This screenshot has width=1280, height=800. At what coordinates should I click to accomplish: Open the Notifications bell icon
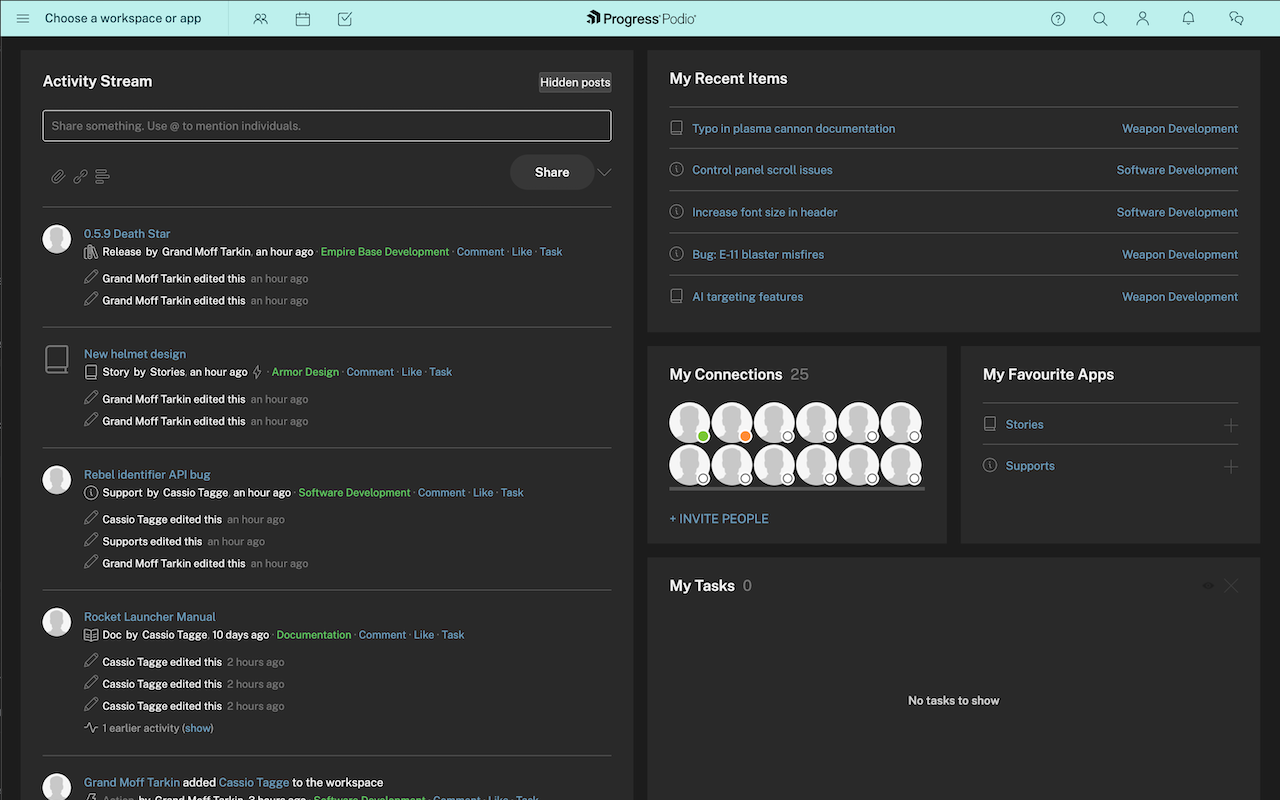pyautogui.click(x=1188, y=18)
